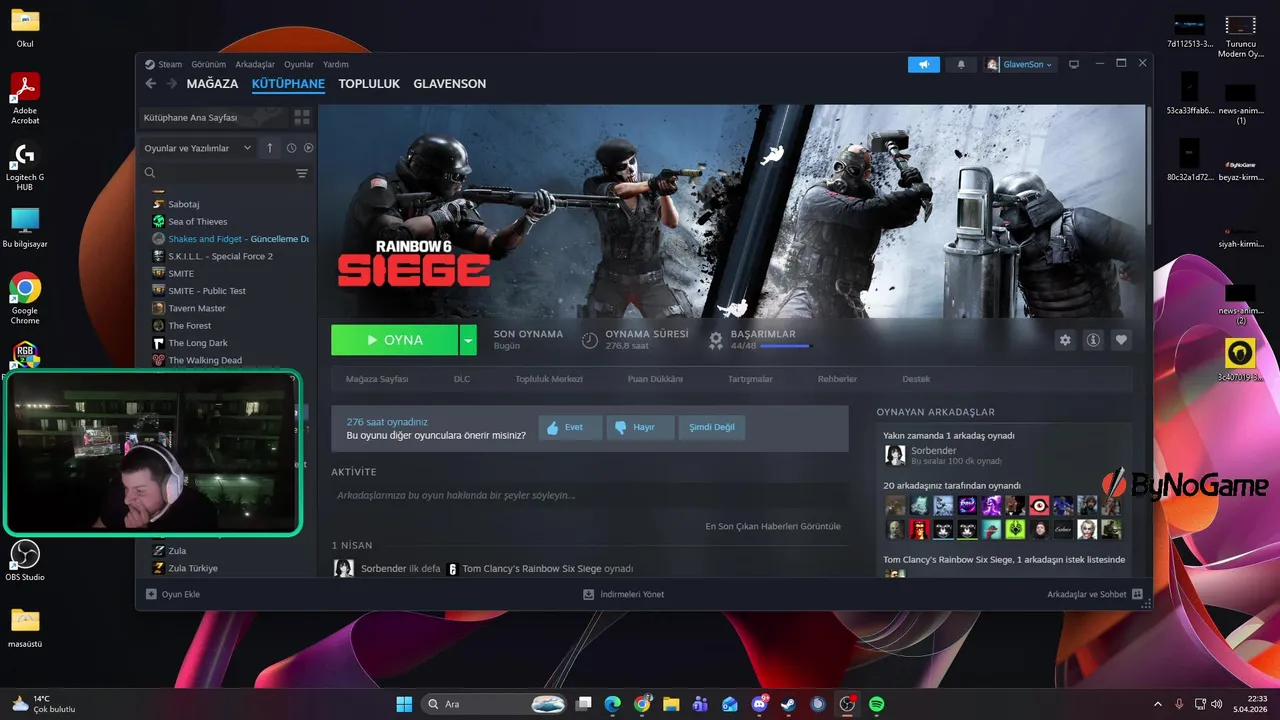Expand the GlavenSon account dropdown
Viewport: 1280px width, 720px height.
(1019, 64)
